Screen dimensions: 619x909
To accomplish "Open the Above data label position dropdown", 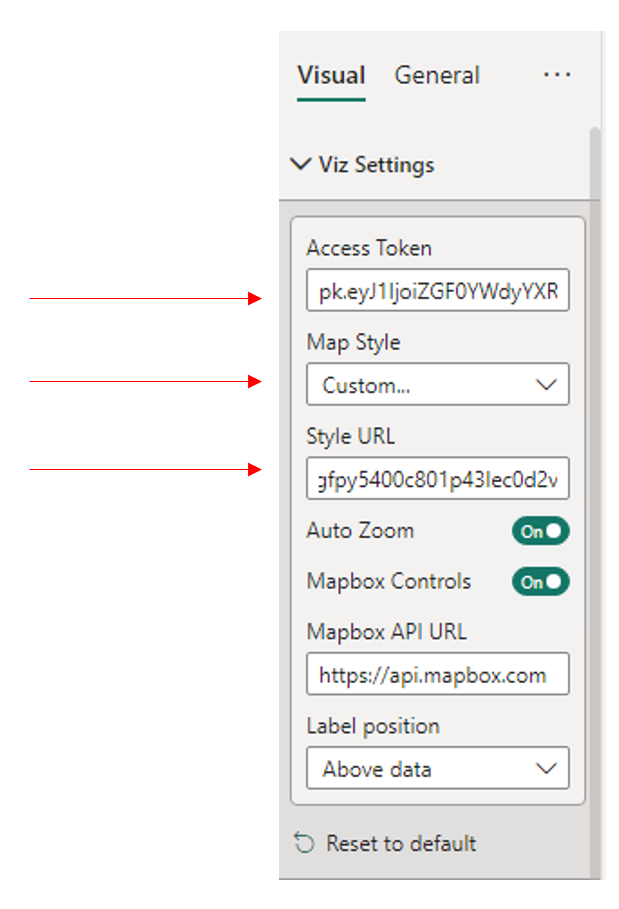I will (x=438, y=768).
